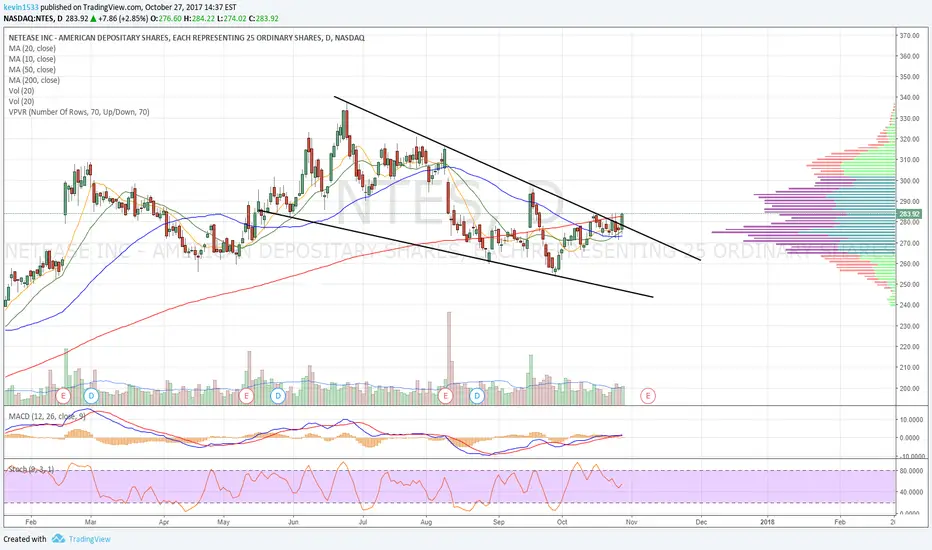Click the Dec label on time axis
The height and width of the screenshot is (550, 932).
[x=701, y=522]
